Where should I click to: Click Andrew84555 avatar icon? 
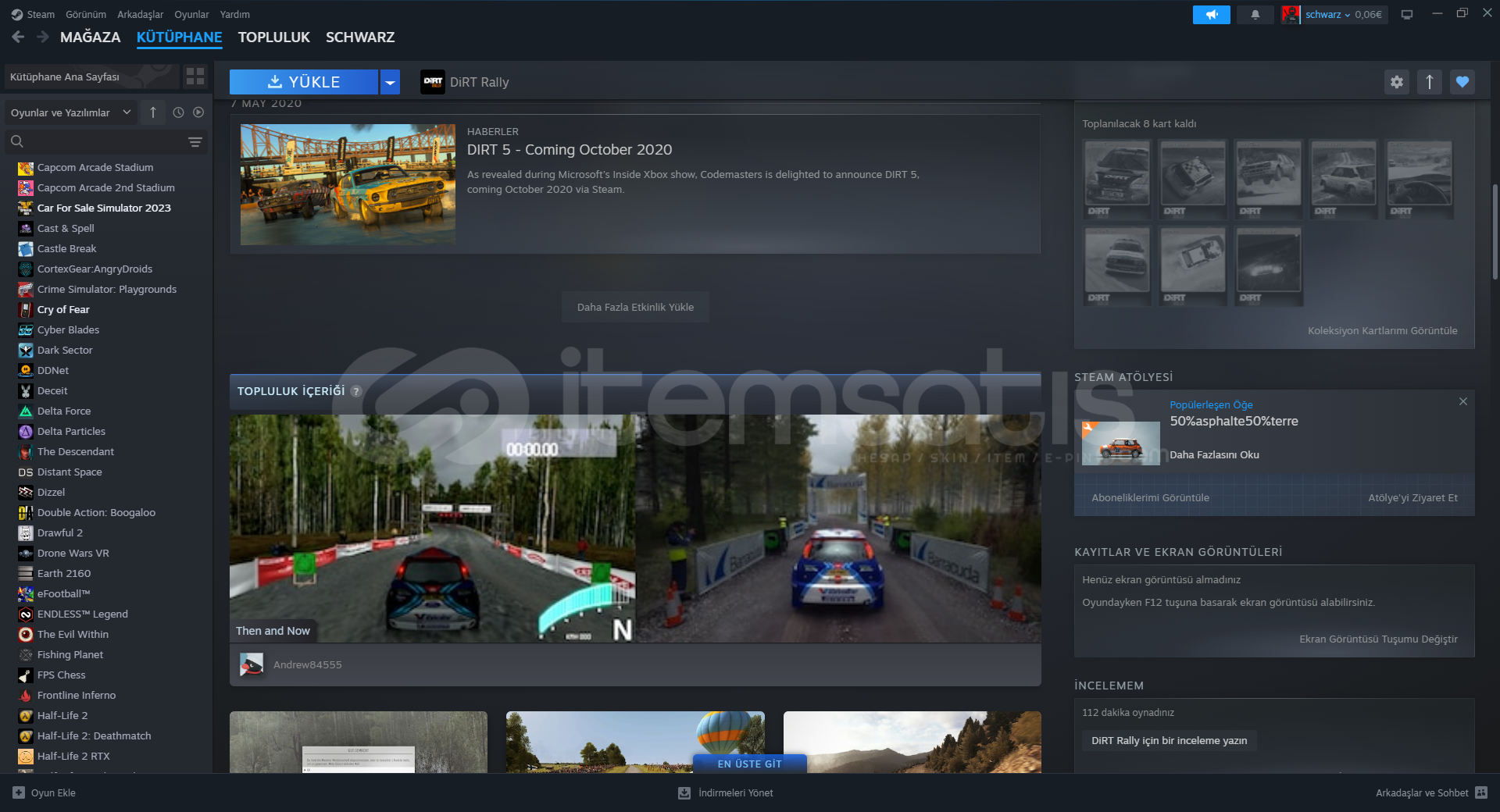[x=252, y=664]
